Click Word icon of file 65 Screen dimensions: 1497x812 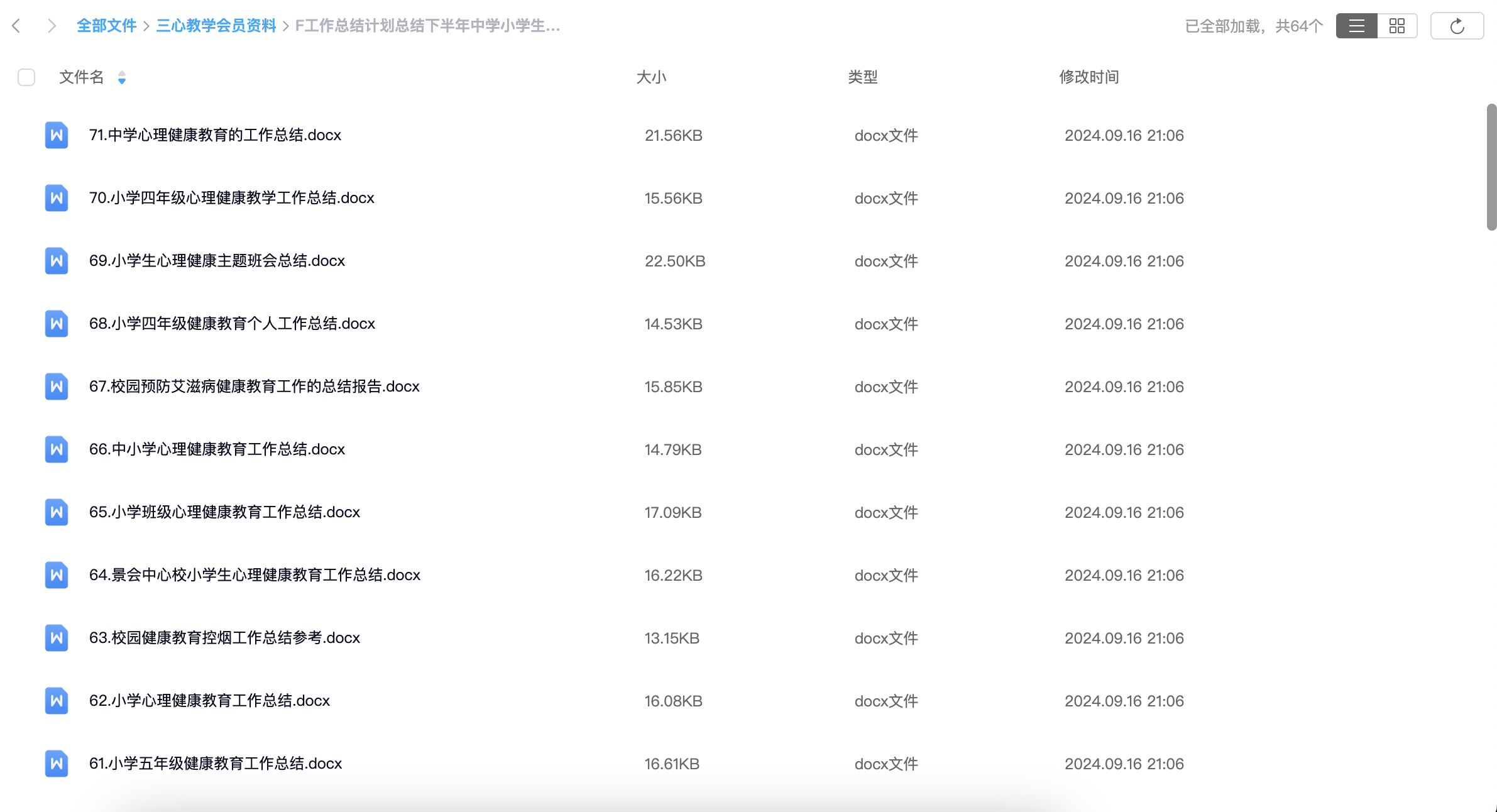click(57, 512)
